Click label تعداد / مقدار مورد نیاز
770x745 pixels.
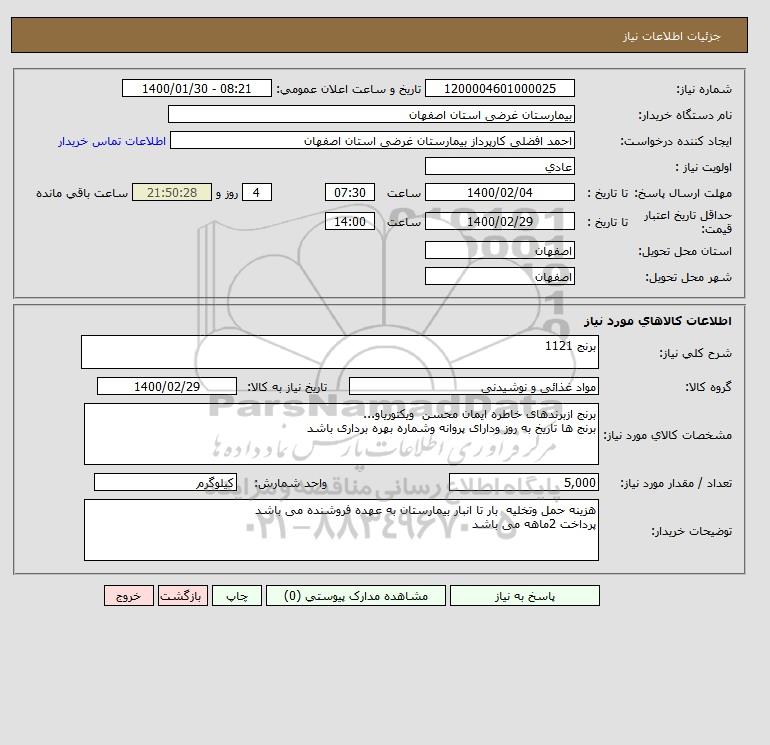pyautogui.click(x=676, y=484)
